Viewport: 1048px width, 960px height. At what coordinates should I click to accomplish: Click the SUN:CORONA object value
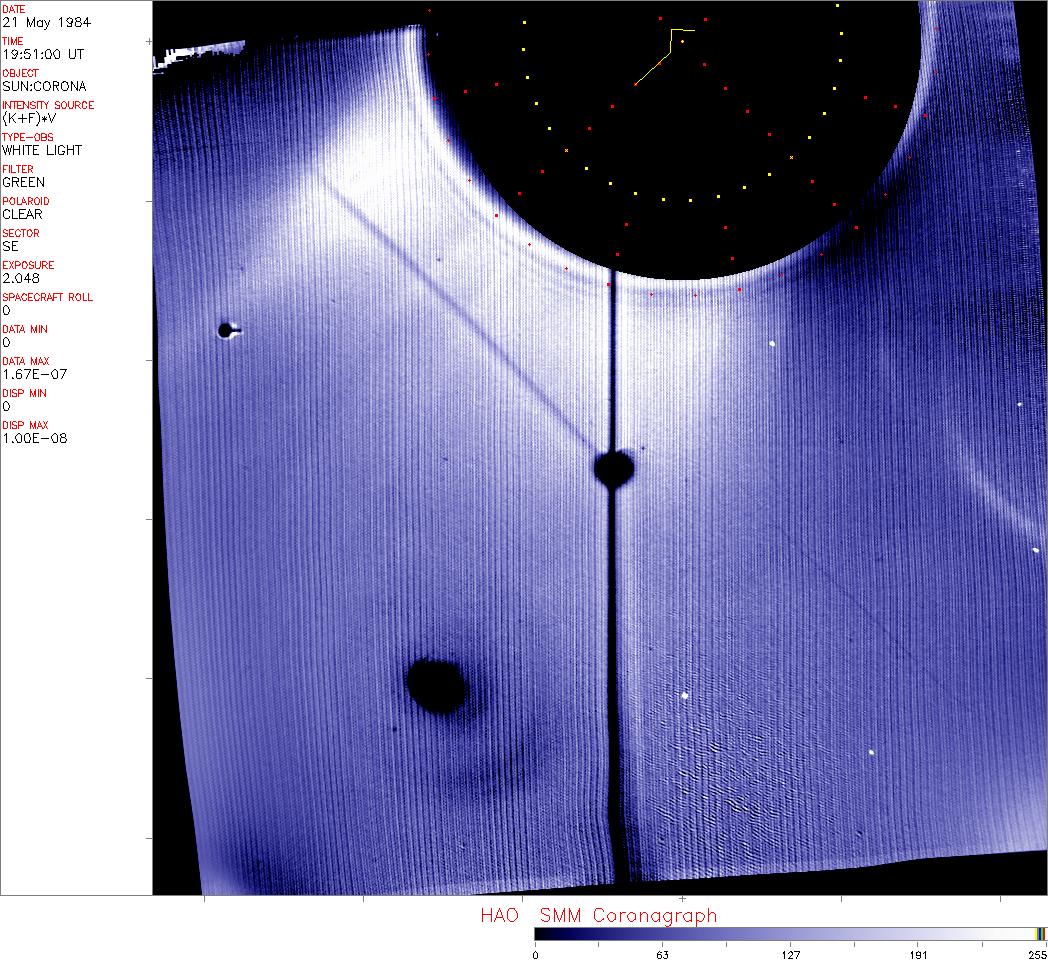click(x=44, y=86)
